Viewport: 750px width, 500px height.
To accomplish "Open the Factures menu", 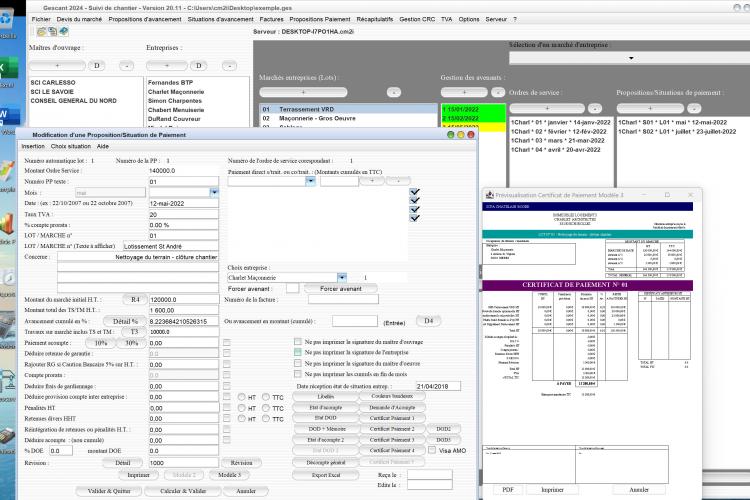I will (x=272, y=19).
